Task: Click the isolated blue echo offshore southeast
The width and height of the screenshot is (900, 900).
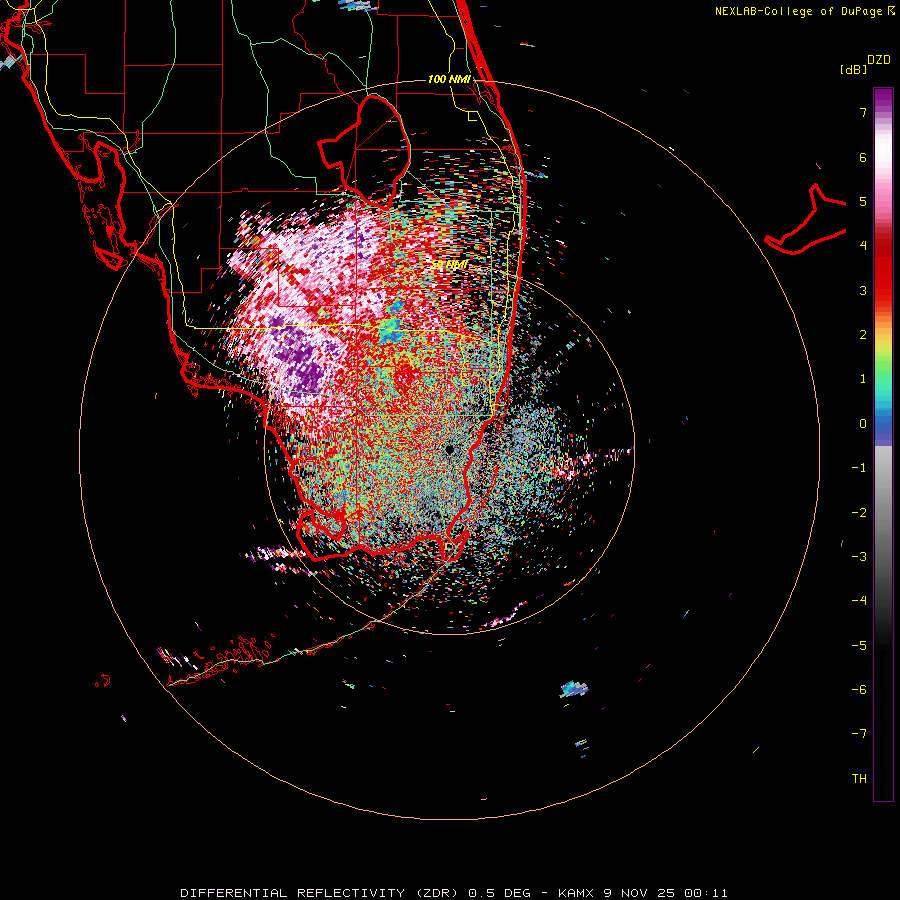Action: click(x=574, y=688)
